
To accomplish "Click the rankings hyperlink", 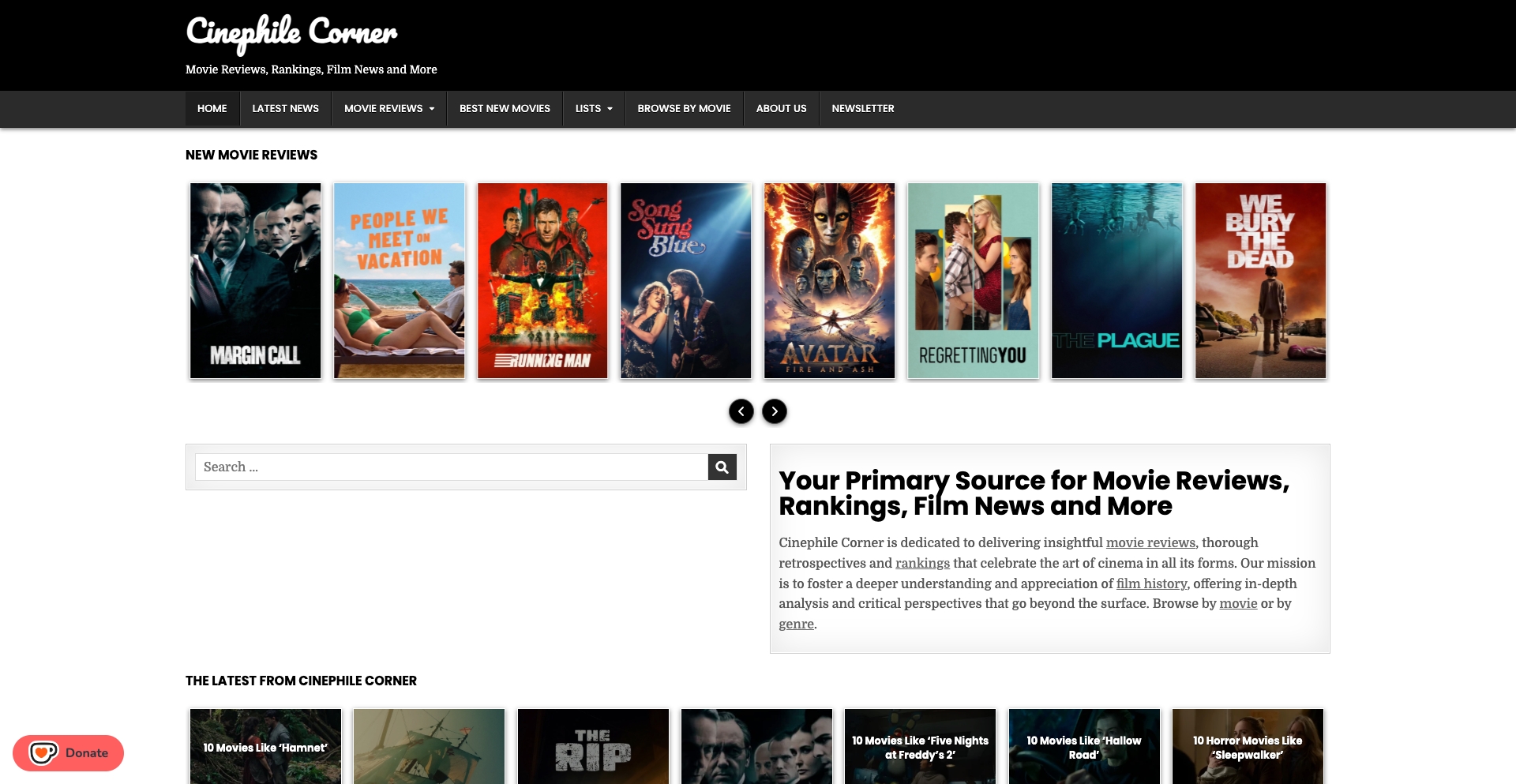I will [x=921, y=563].
